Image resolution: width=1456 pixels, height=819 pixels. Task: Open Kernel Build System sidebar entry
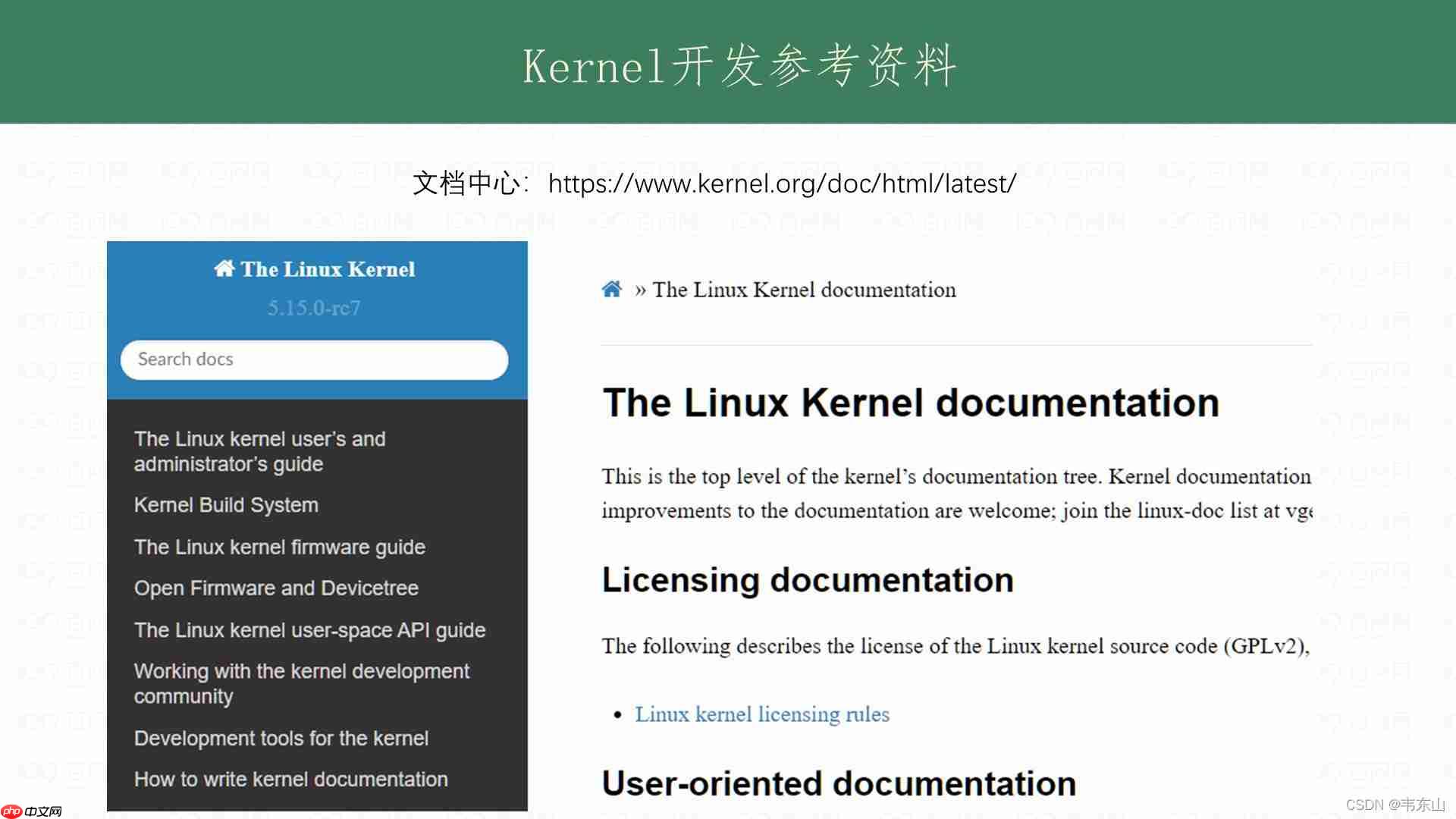[x=226, y=505]
